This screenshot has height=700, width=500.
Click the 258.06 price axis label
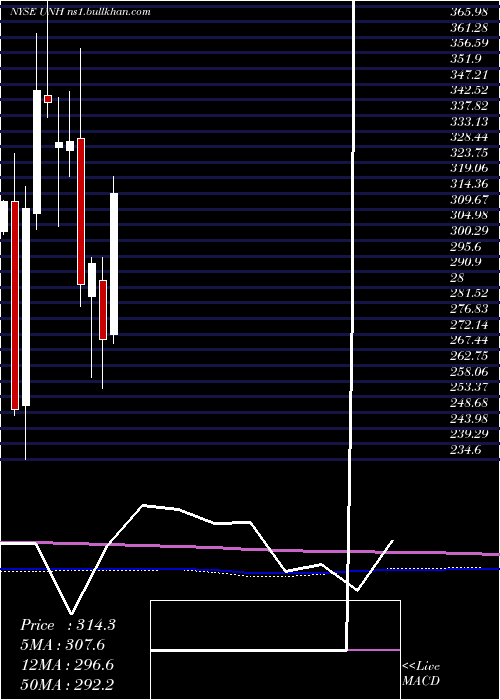(x=469, y=372)
